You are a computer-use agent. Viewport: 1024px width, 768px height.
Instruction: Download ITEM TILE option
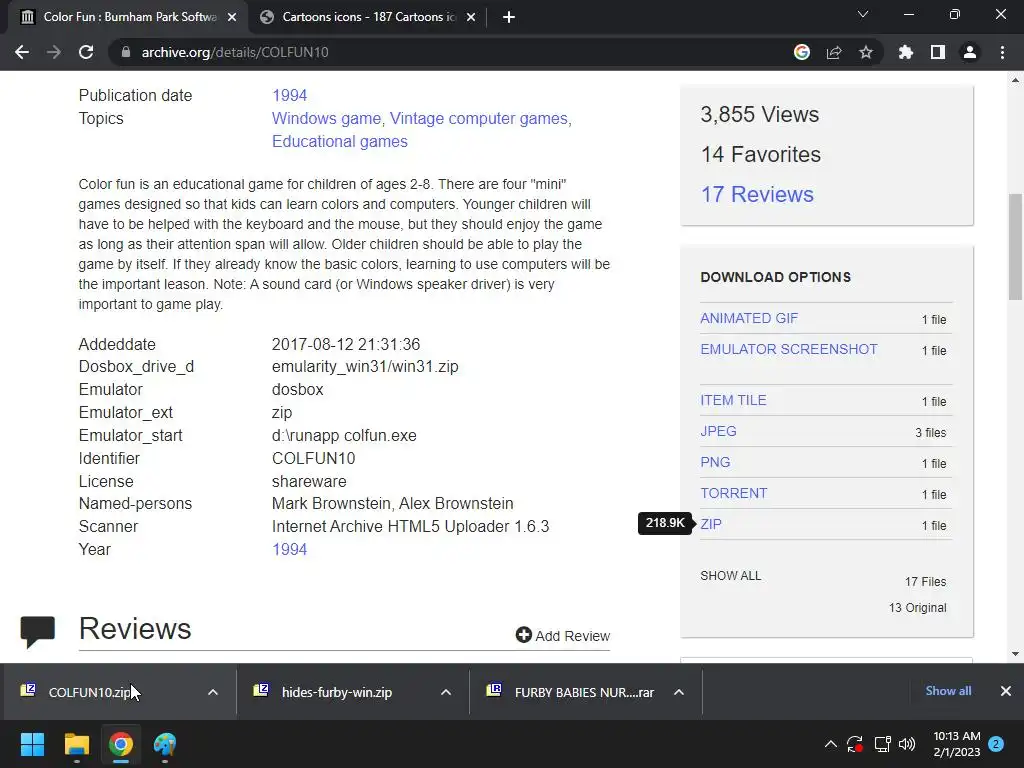[x=733, y=400]
